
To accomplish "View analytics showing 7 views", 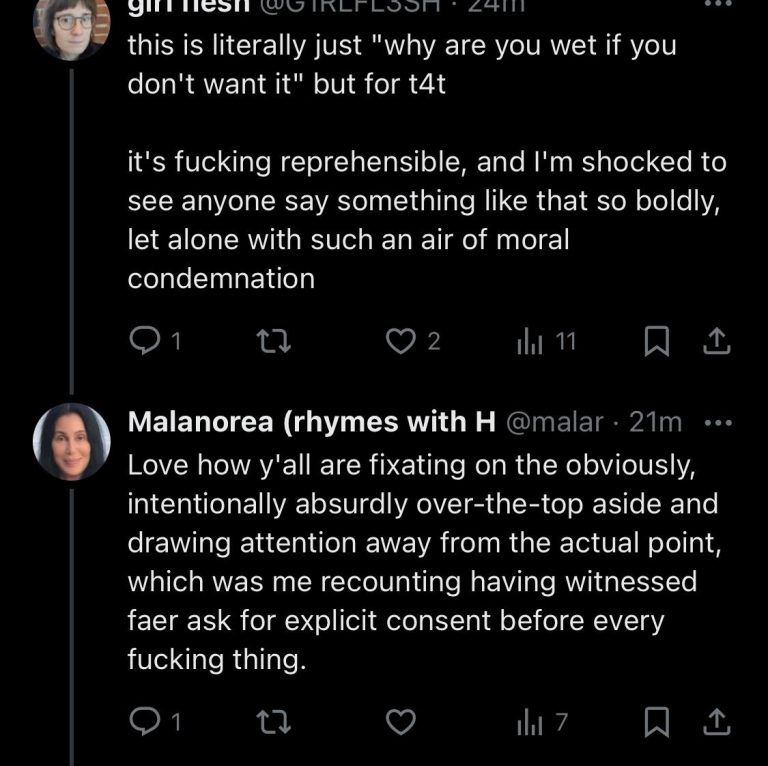I will [x=529, y=720].
